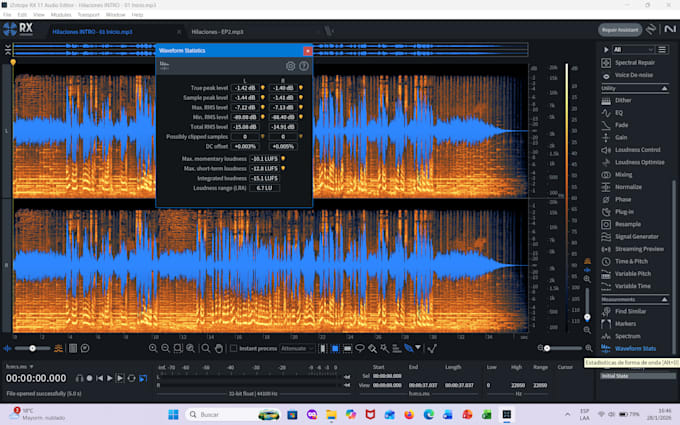This screenshot has height=425, width=680.
Task: Enable the Instant process checkbox
Action: tap(233, 348)
